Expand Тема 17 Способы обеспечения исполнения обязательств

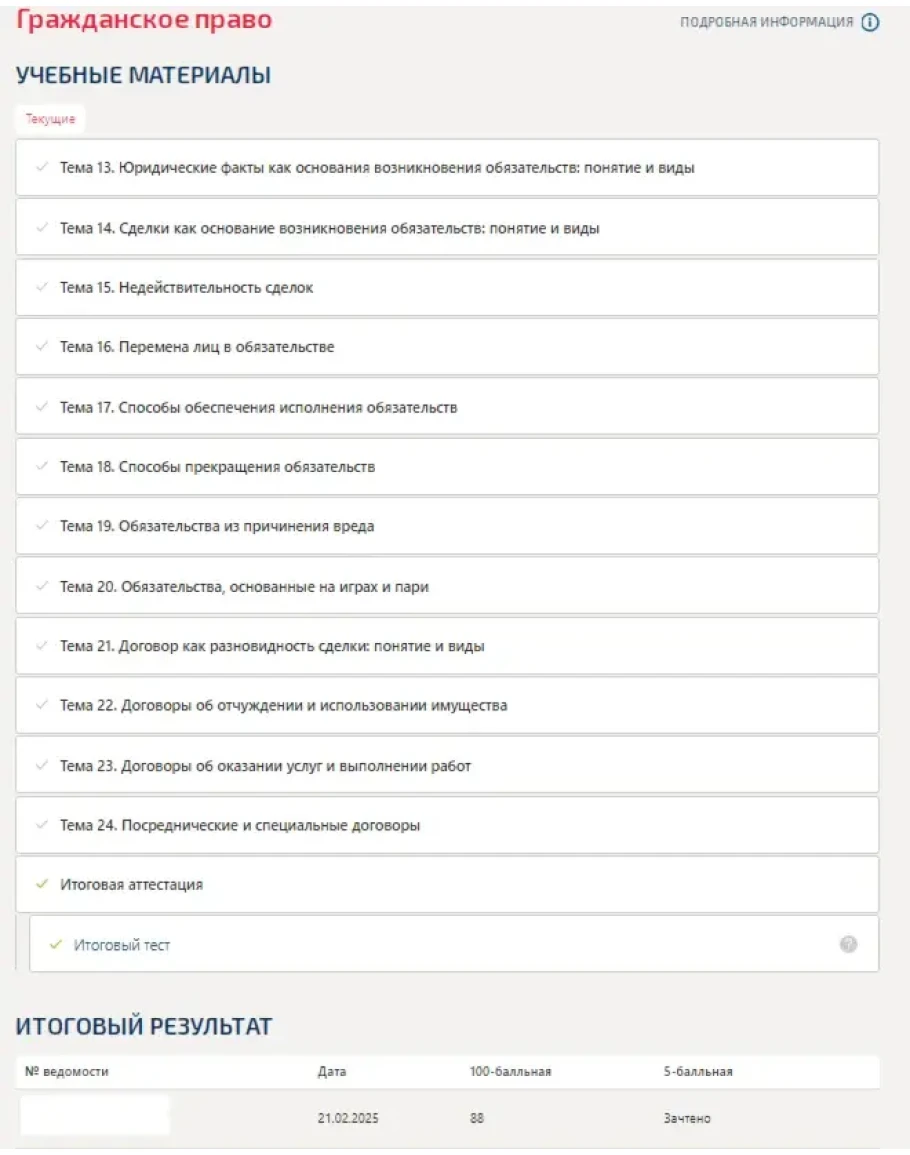[258, 407]
